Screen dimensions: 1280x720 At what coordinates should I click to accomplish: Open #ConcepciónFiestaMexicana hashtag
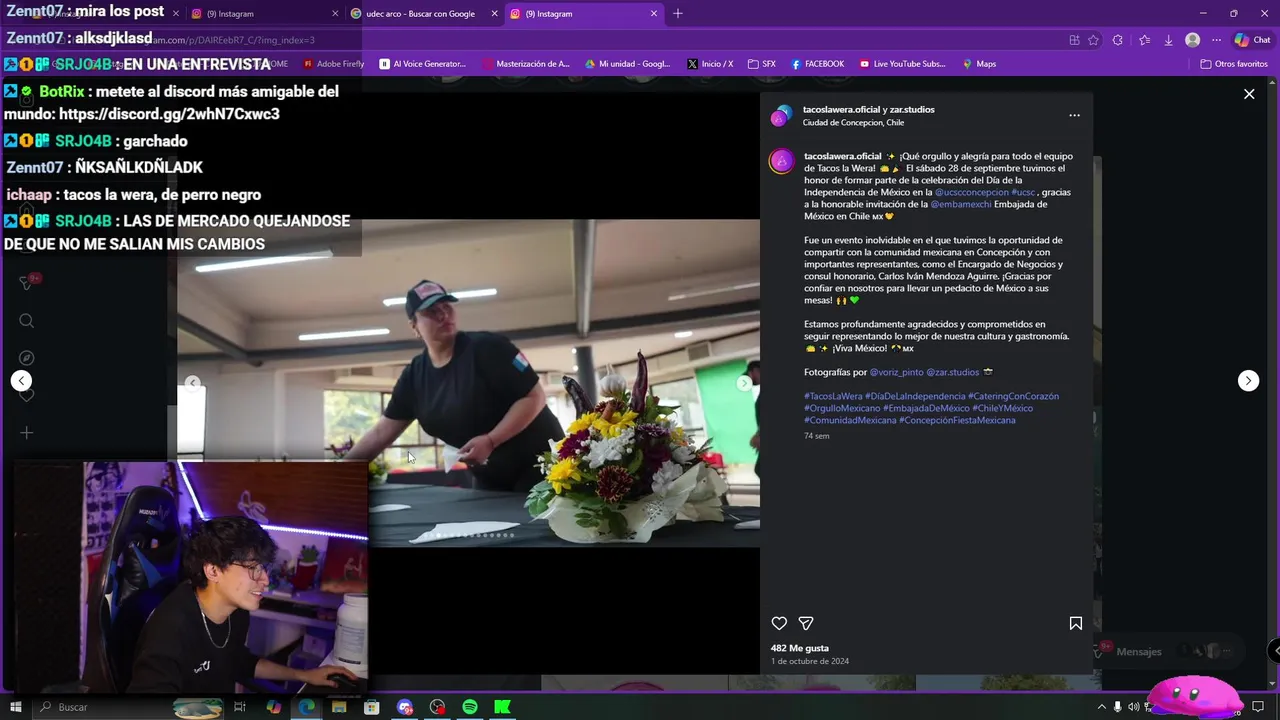click(957, 420)
